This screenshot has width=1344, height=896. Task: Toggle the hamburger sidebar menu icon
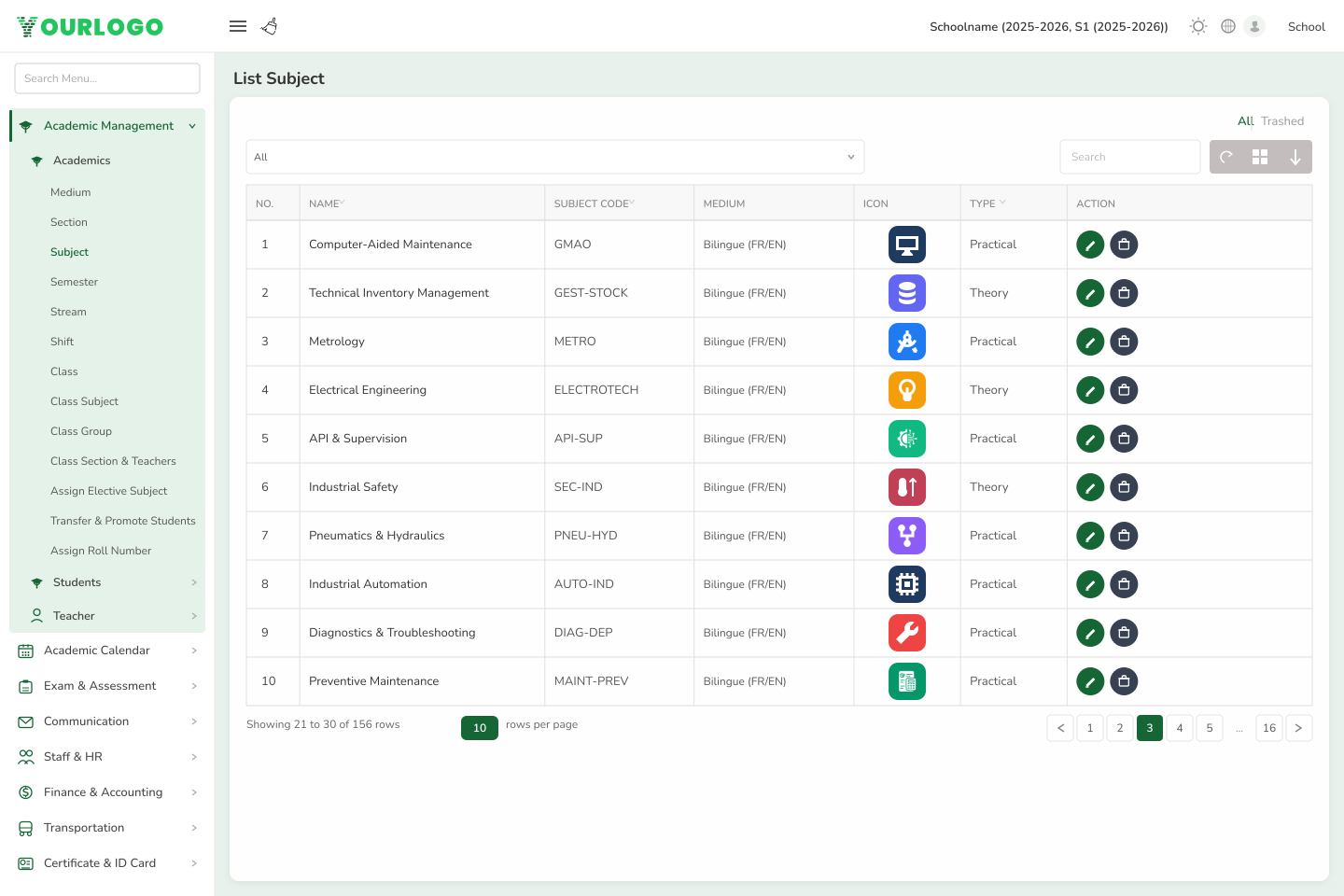click(238, 26)
